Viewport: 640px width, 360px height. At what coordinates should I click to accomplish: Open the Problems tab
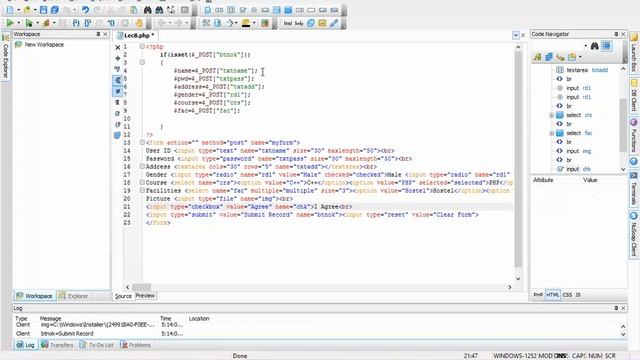[x=136, y=345]
